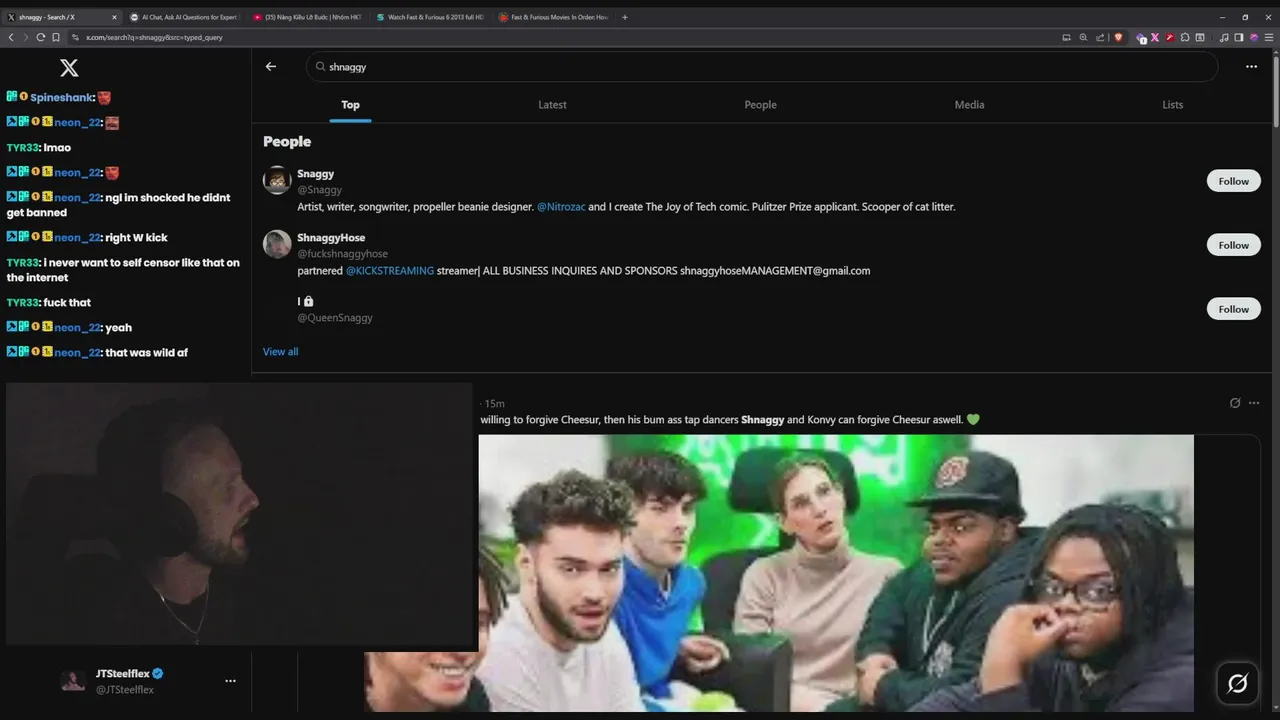Screen dimensions: 1280x720
Task: Open ShnaggyHose's profile avatar
Action: pos(277,244)
